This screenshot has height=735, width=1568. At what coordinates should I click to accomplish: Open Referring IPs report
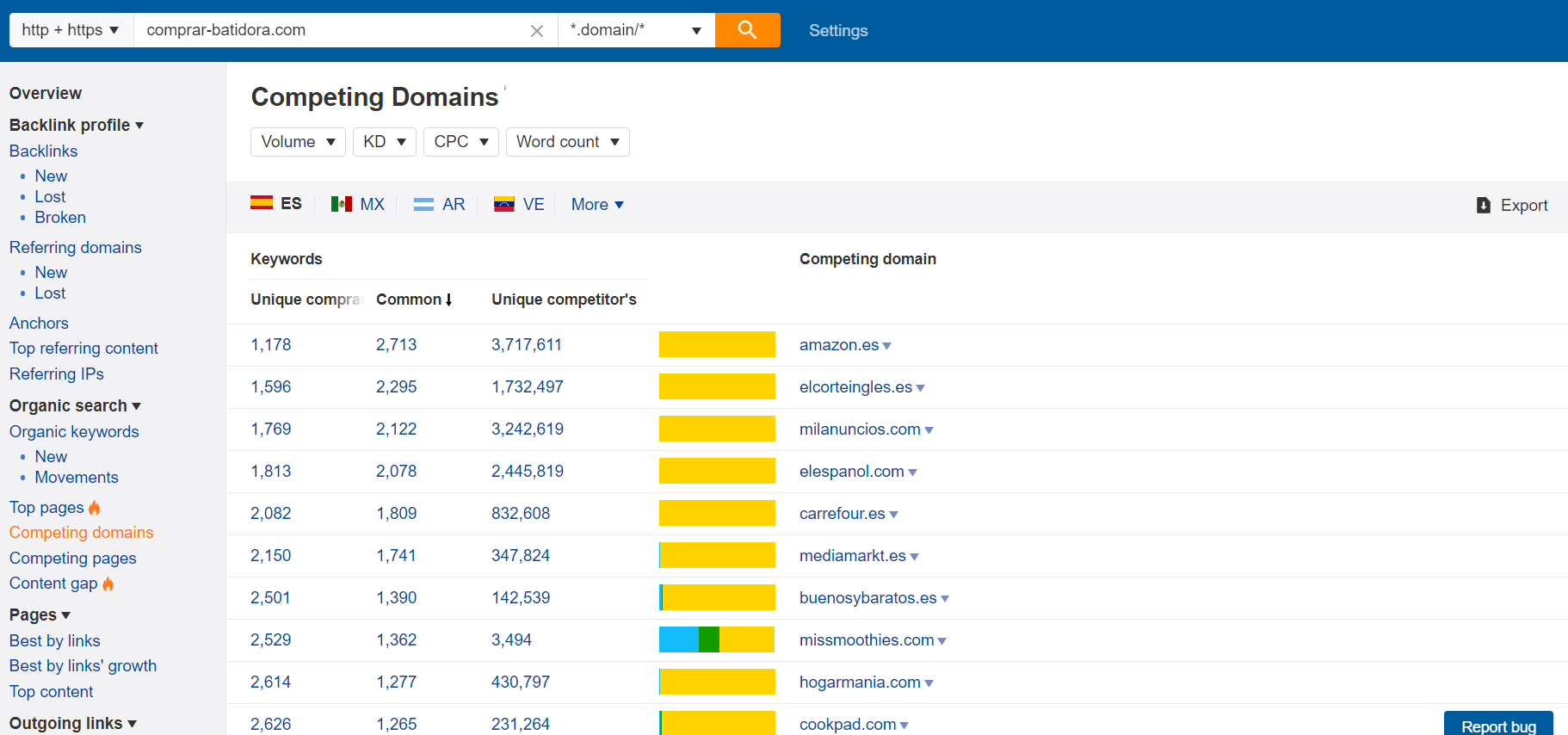[x=57, y=374]
